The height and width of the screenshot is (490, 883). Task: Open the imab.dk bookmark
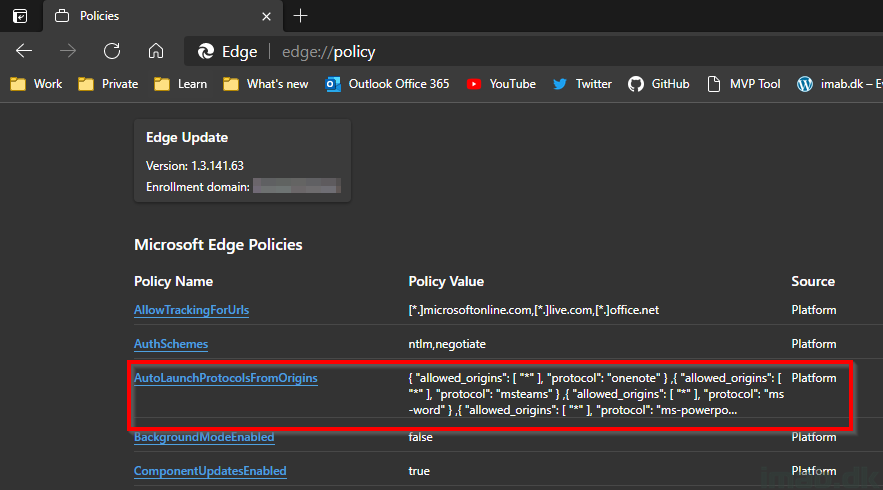point(840,84)
